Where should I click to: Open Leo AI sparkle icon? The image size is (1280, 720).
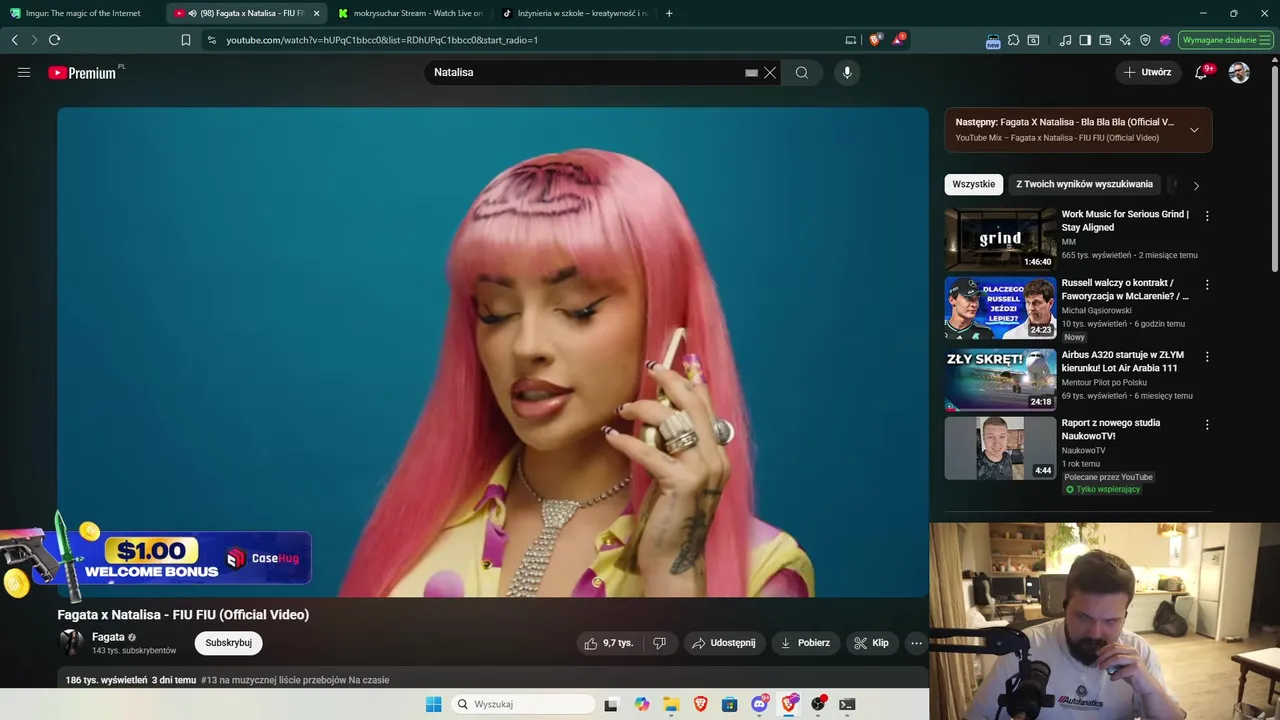[x=1125, y=40]
